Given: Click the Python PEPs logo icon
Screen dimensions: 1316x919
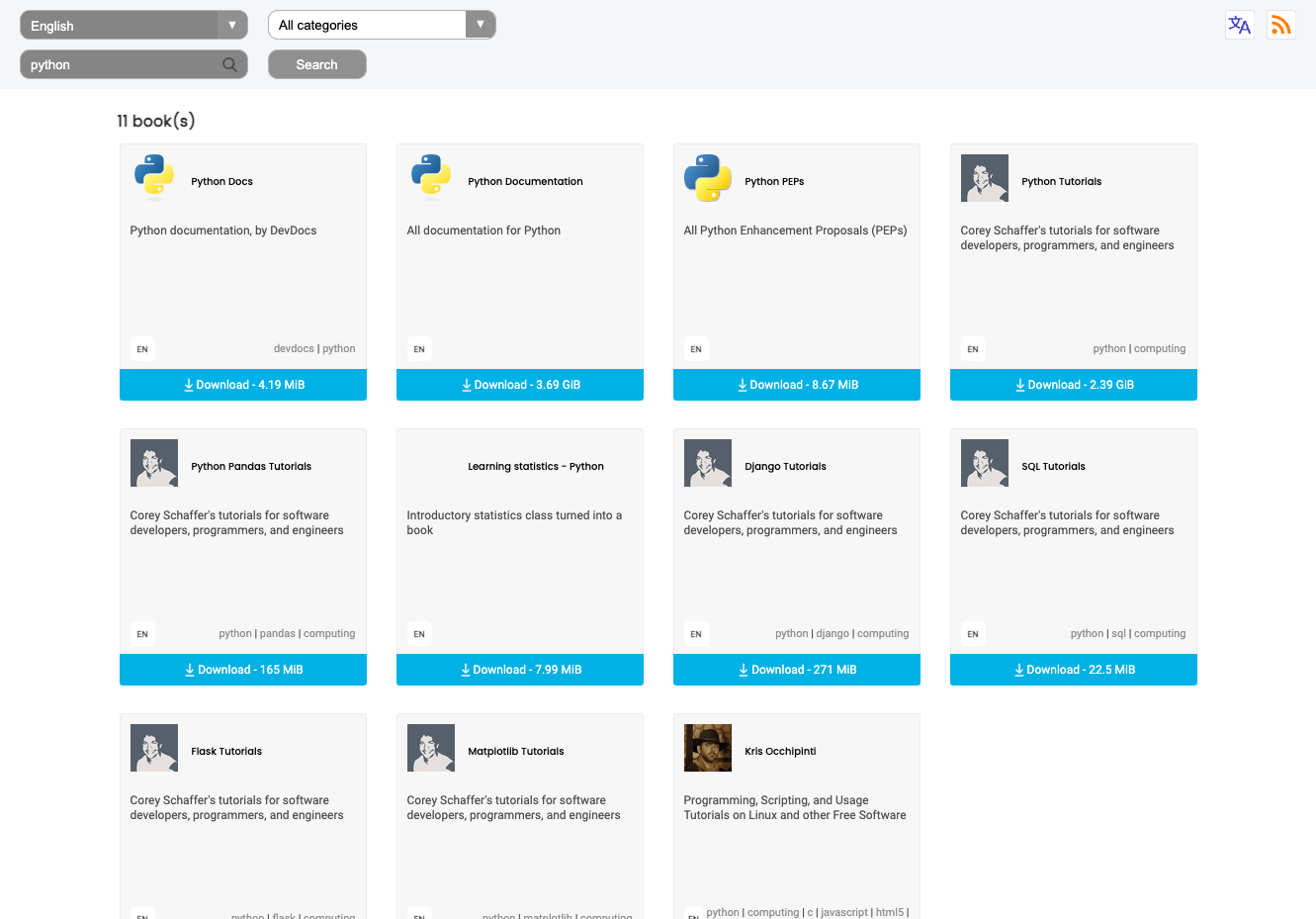Looking at the screenshot, I should 708,178.
